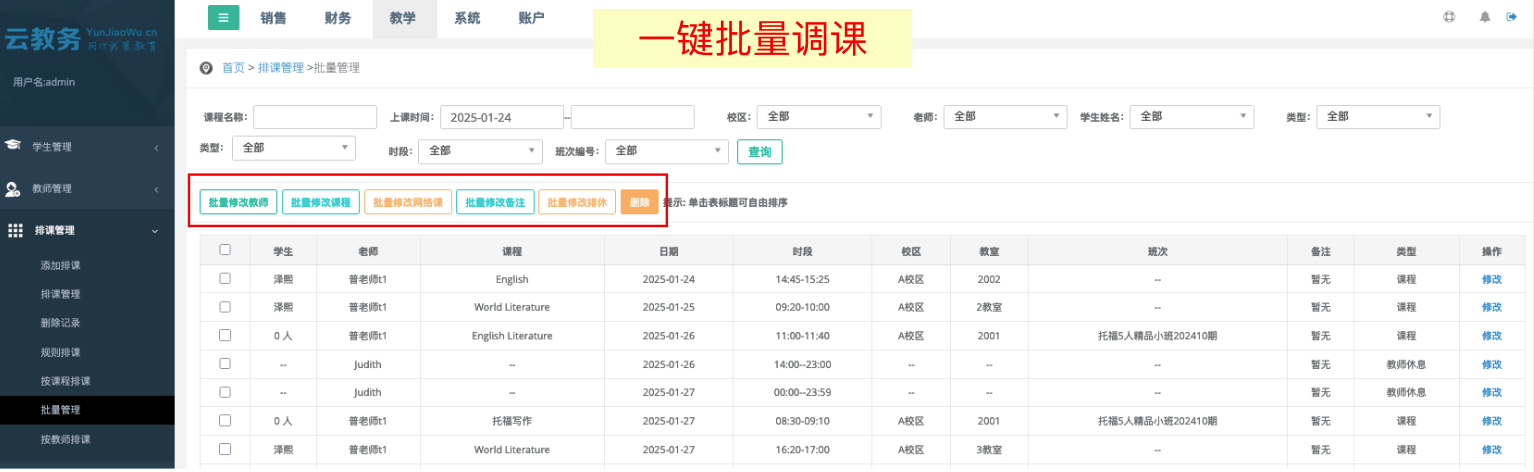This screenshot has height=472, width=1534.
Task: Switch to the 教学 top tab
Action: coord(404,18)
